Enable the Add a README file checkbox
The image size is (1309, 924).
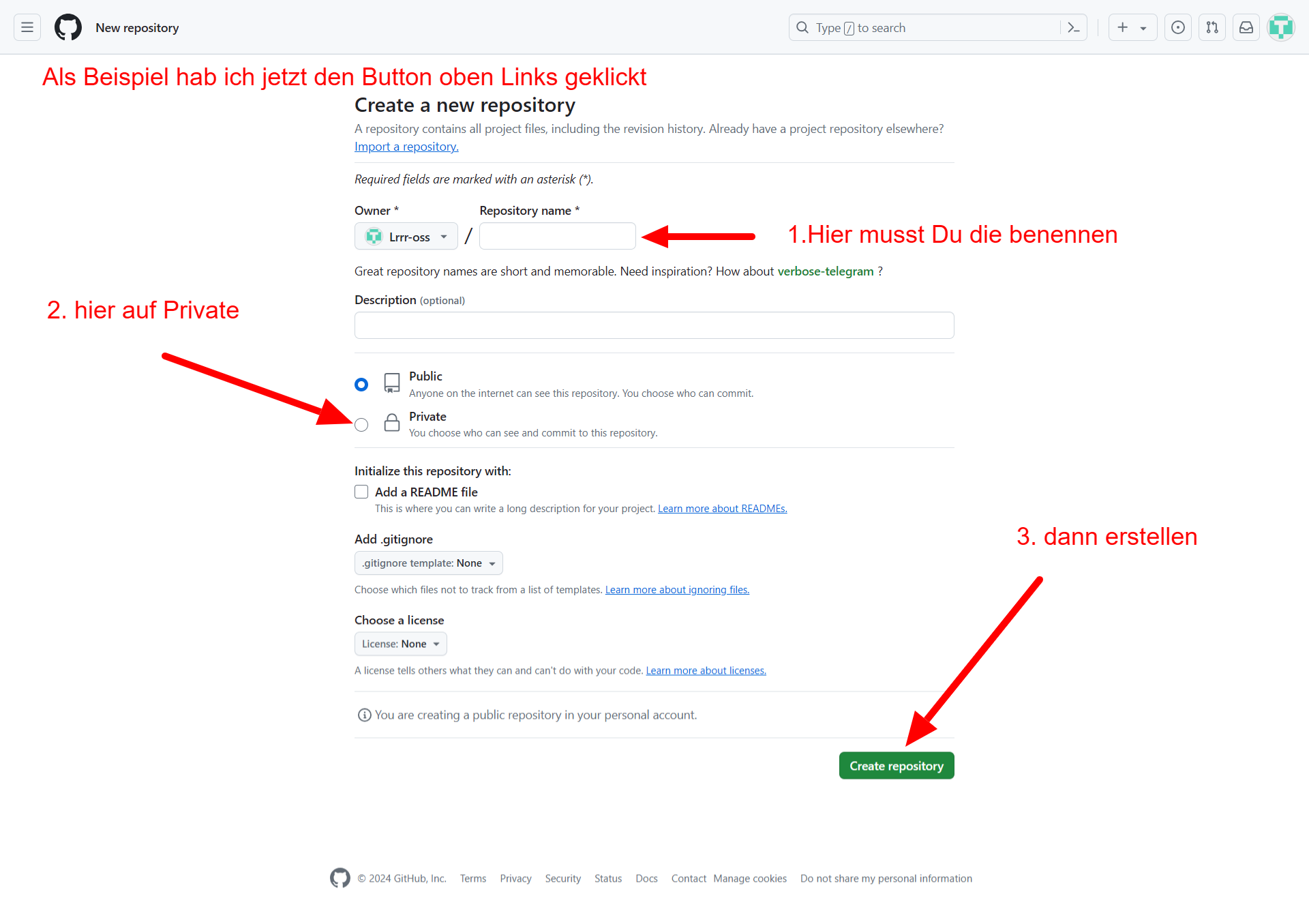click(x=361, y=492)
